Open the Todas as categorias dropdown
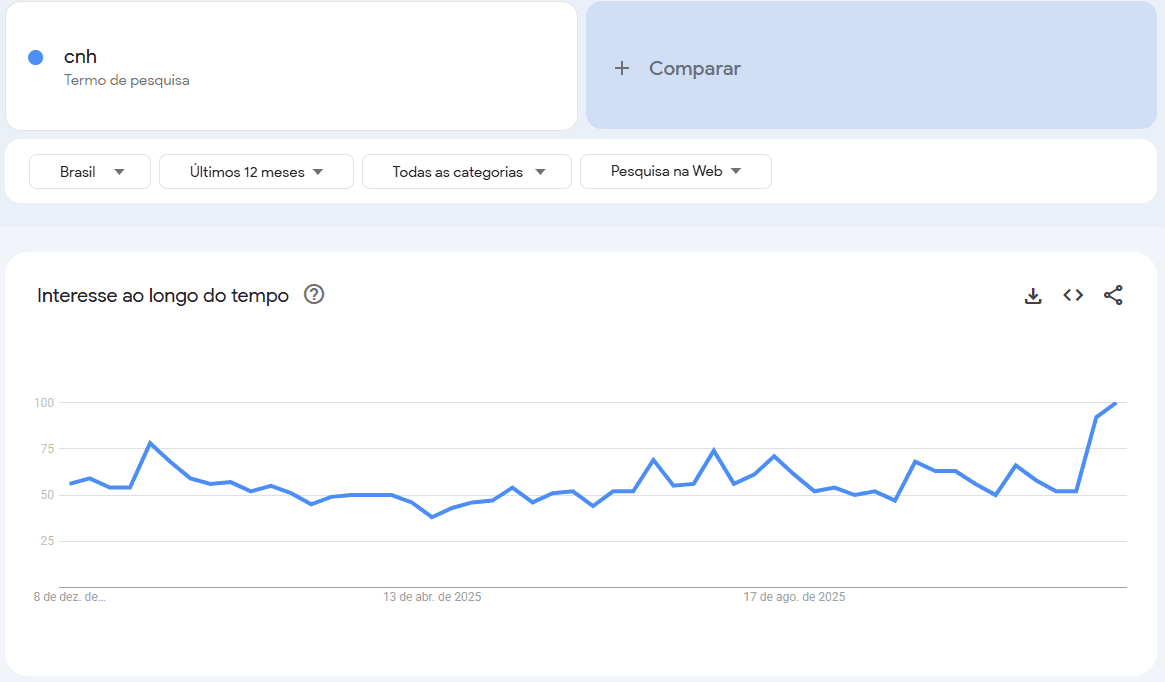The height and width of the screenshot is (682, 1165). coord(467,172)
